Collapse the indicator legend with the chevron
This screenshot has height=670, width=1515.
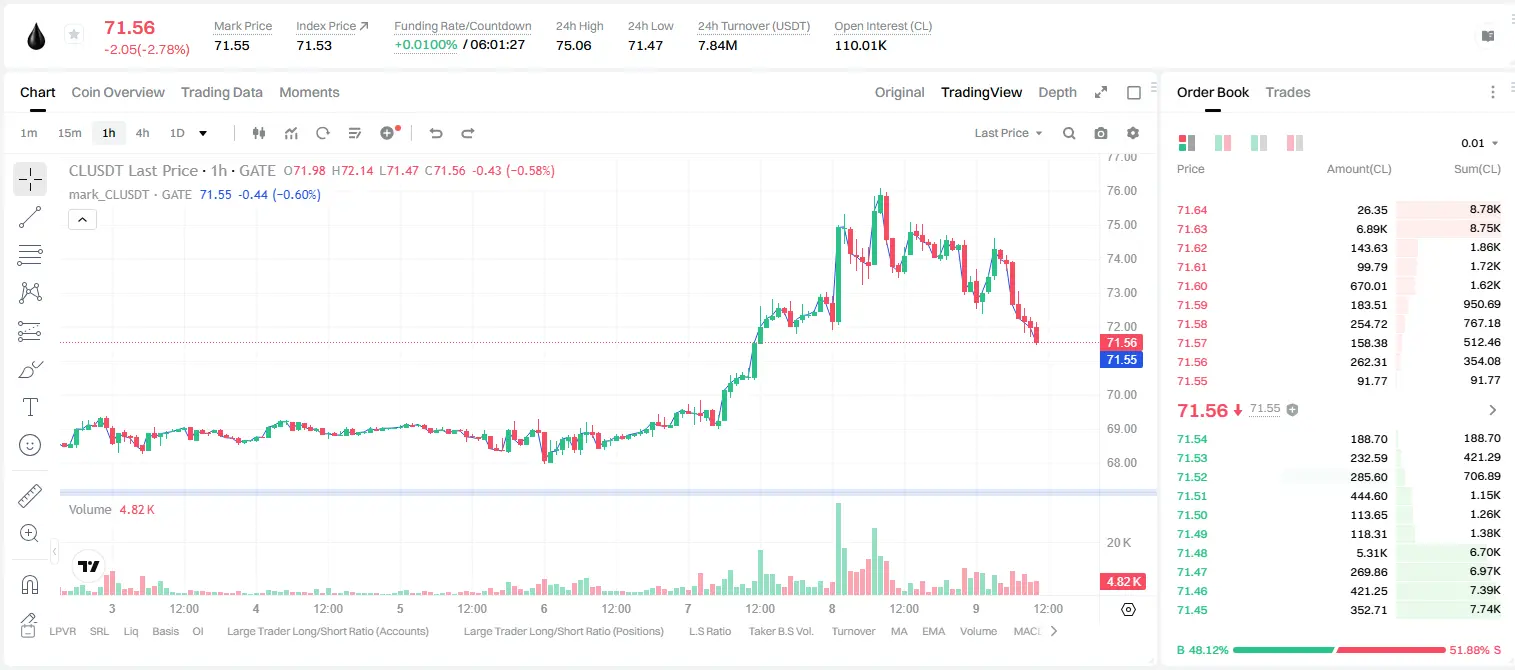[82, 219]
